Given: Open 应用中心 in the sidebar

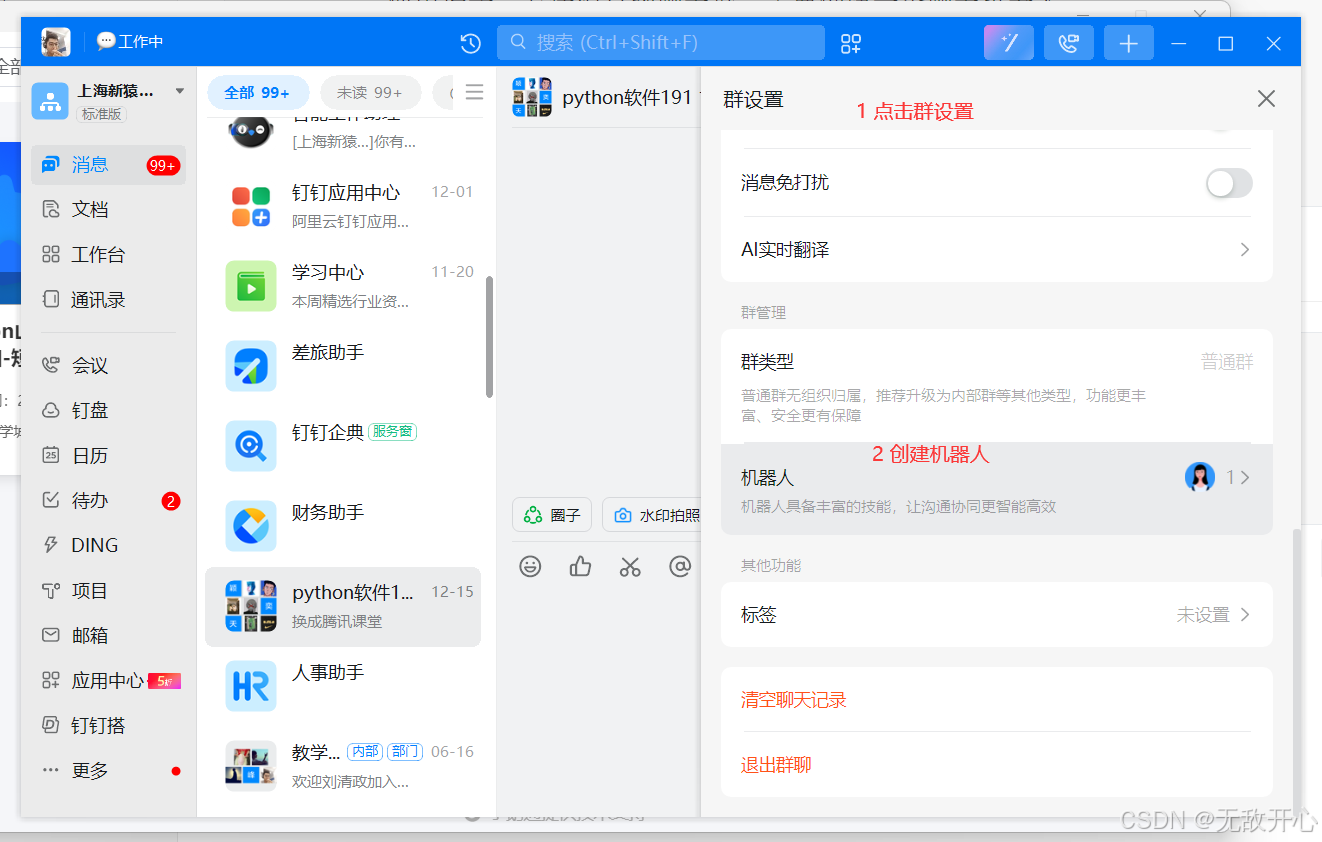Looking at the screenshot, I should (108, 681).
